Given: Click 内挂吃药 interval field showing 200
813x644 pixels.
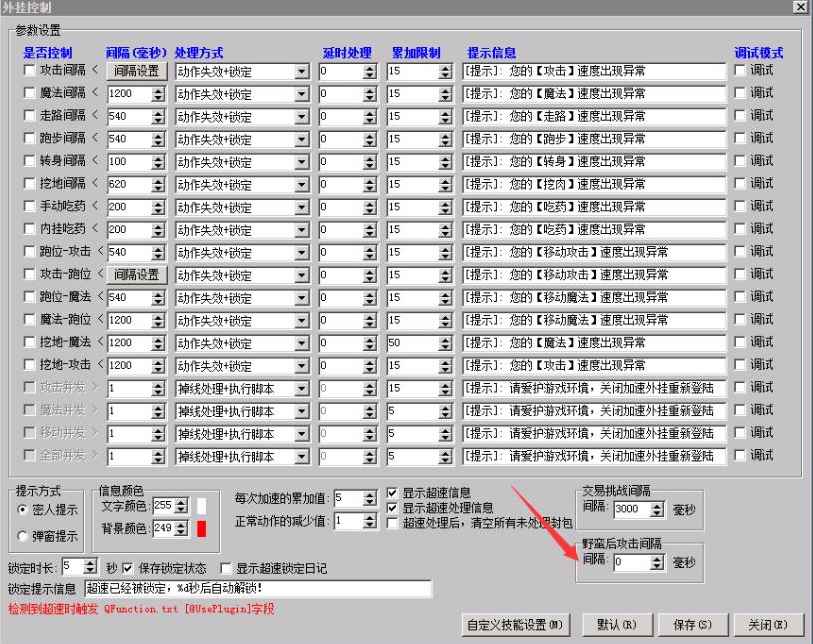Looking at the screenshot, I should [130, 230].
